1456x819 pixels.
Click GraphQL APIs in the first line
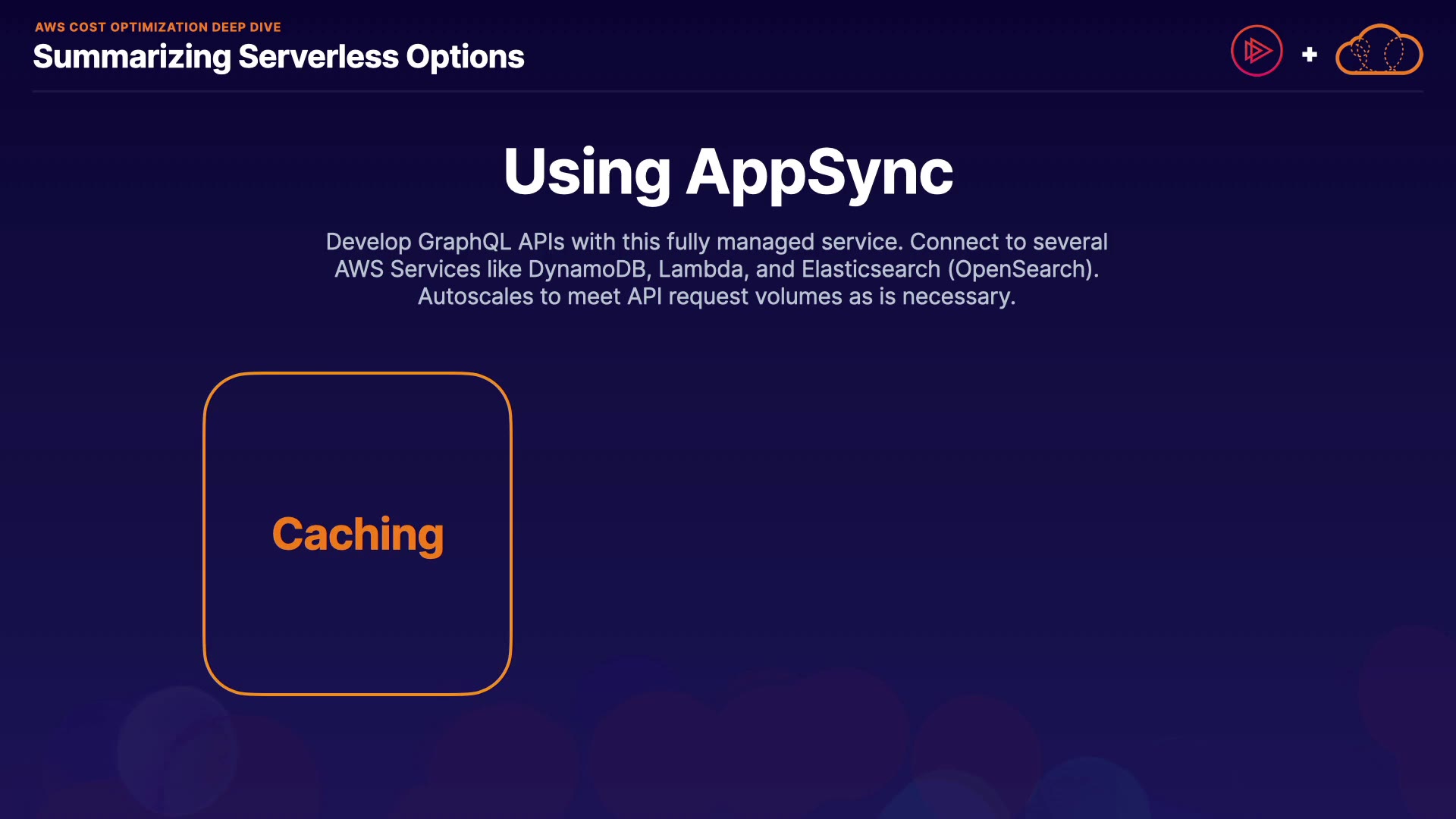point(491,242)
